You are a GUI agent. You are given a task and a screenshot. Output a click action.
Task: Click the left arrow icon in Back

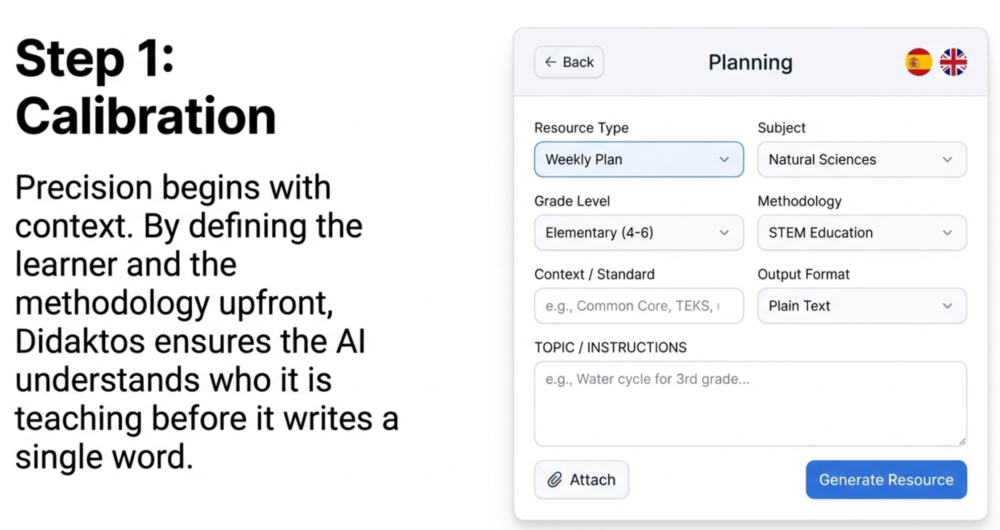(x=550, y=62)
